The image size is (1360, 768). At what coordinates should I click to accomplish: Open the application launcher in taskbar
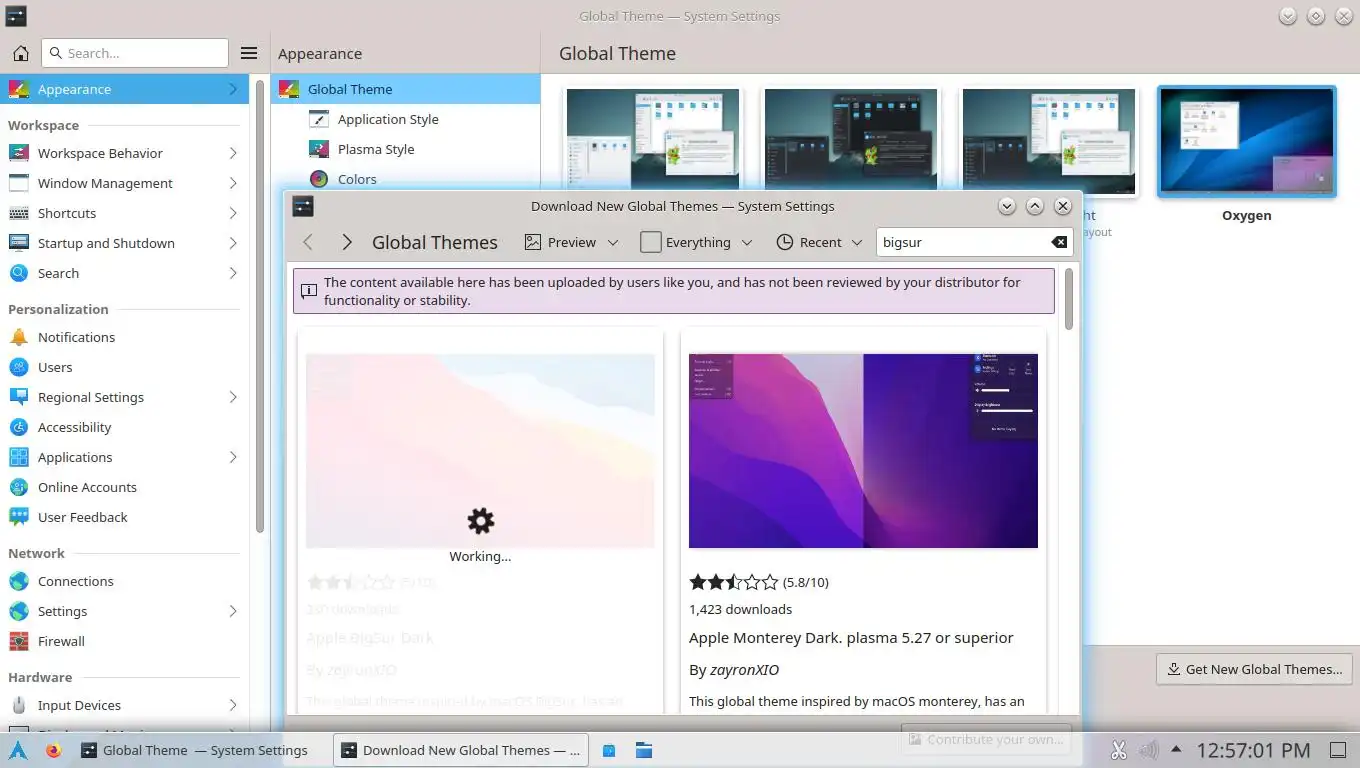point(18,750)
